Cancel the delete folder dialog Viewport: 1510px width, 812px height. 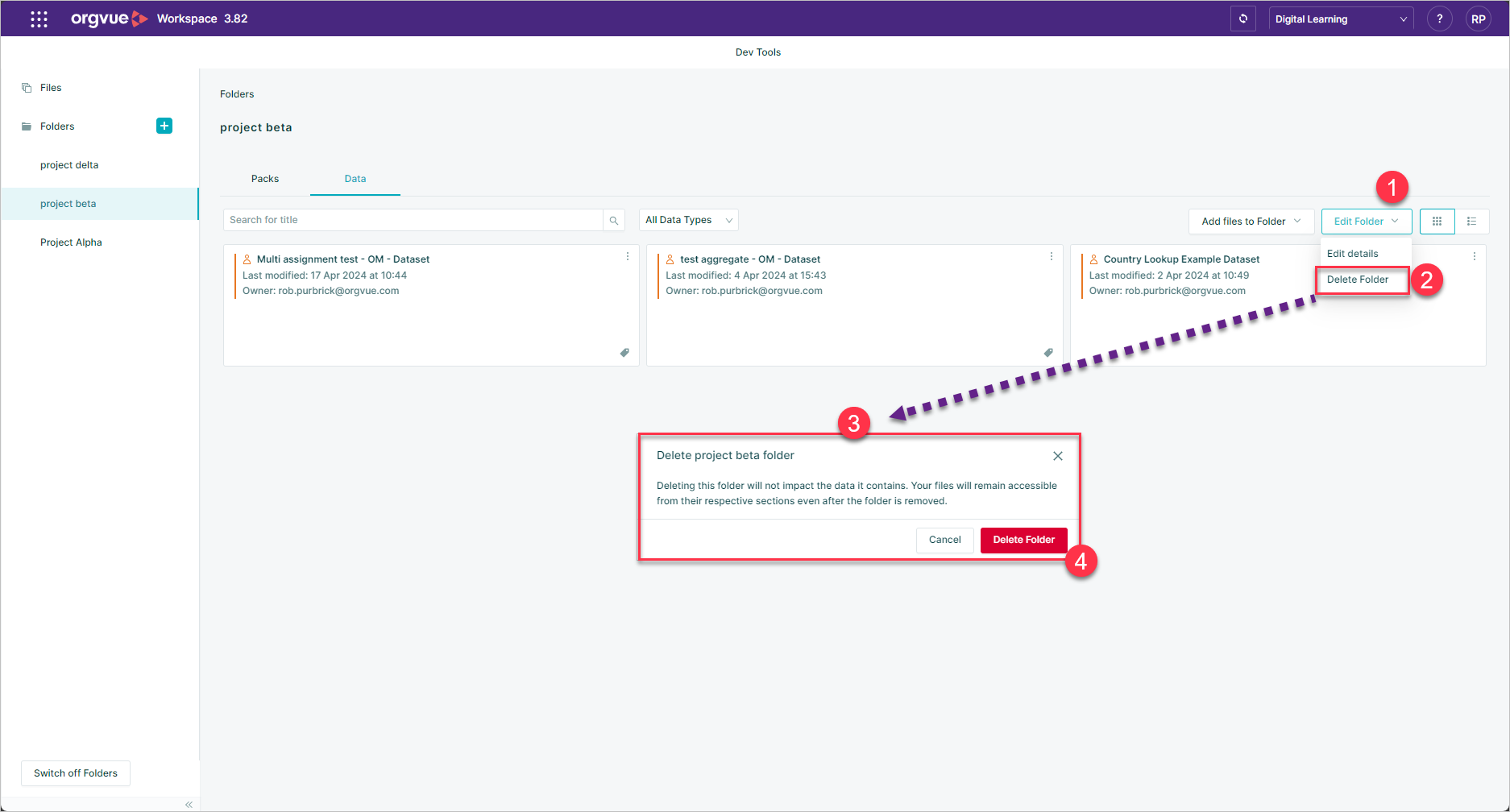click(945, 540)
